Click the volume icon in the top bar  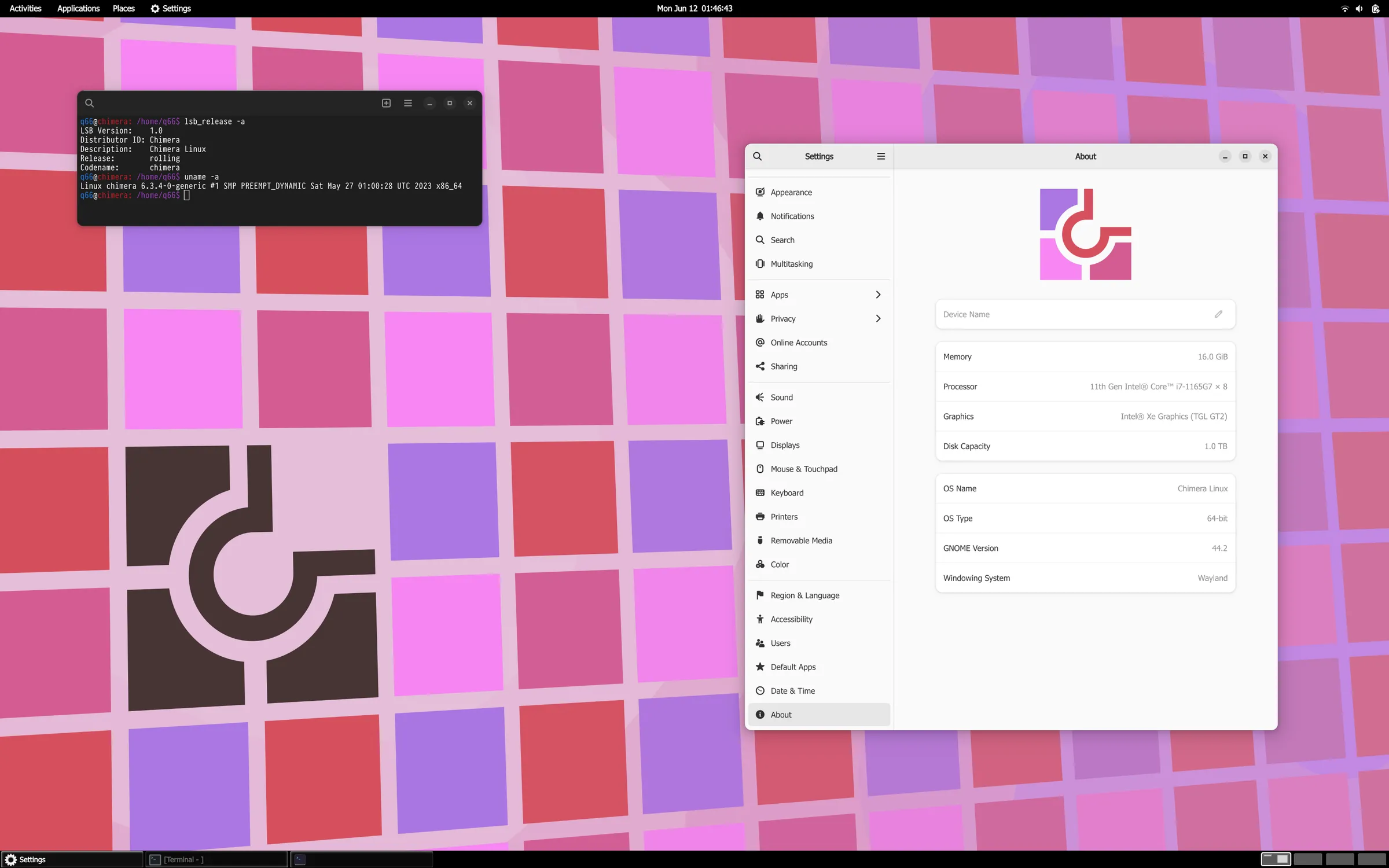point(1358,9)
